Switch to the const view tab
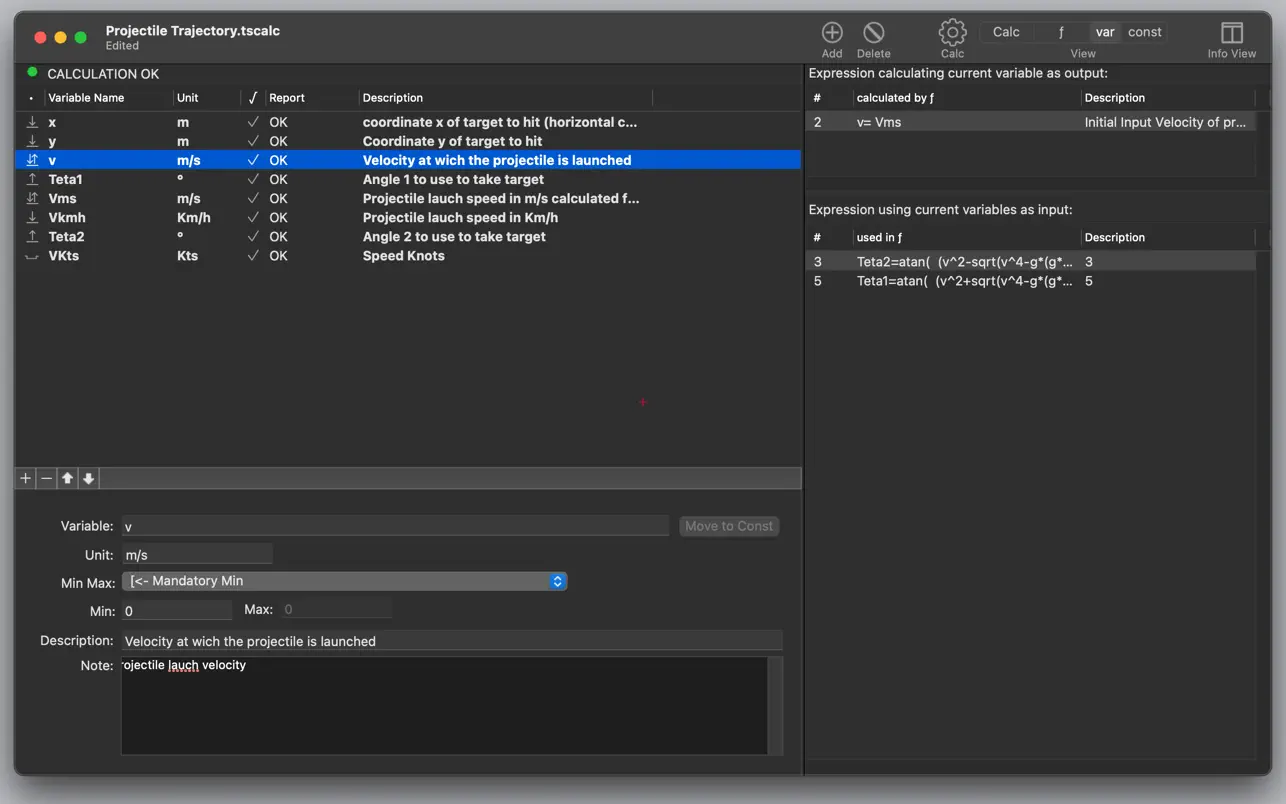Screen dimensions: 1286x804 pos(1144,32)
